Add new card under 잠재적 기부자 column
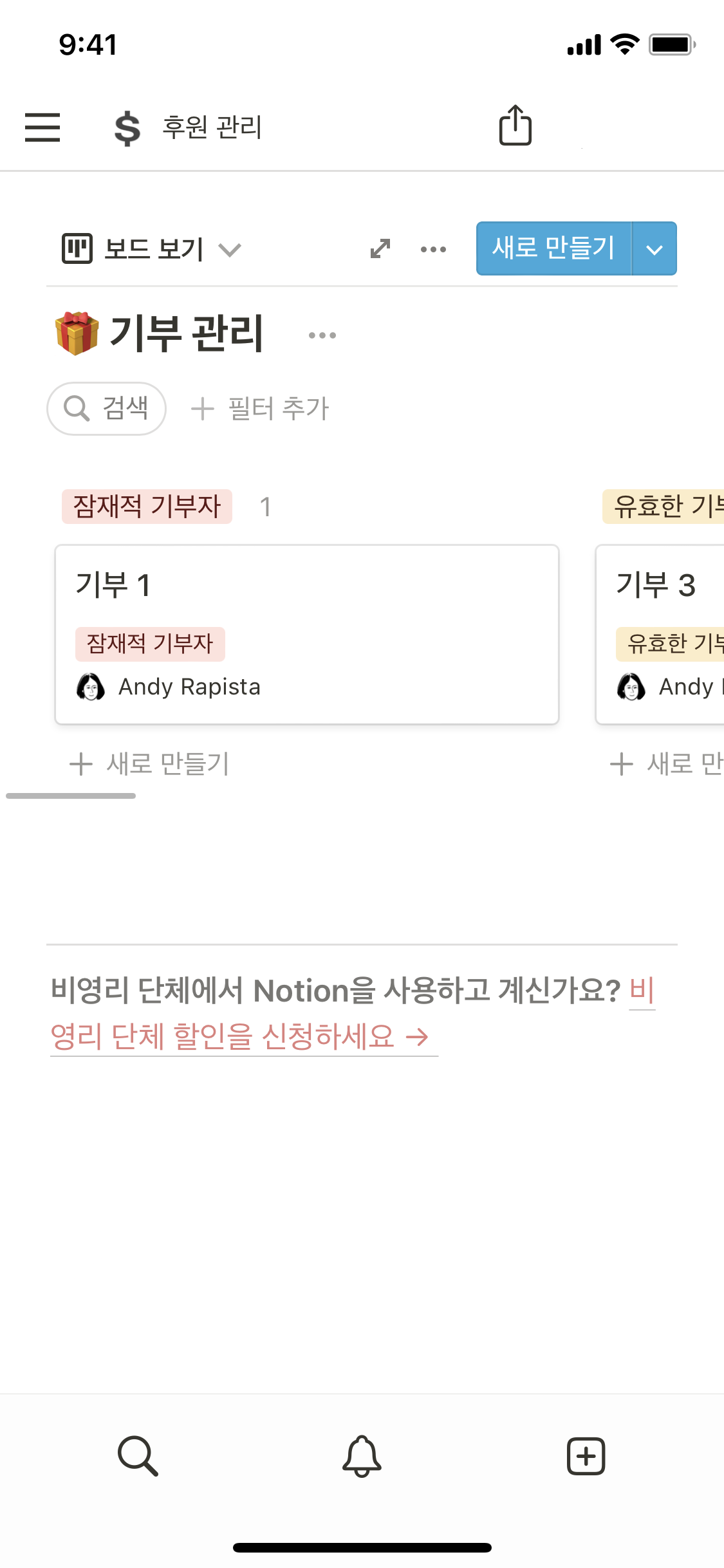The width and height of the screenshot is (724, 1568). click(x=149, y=764)
